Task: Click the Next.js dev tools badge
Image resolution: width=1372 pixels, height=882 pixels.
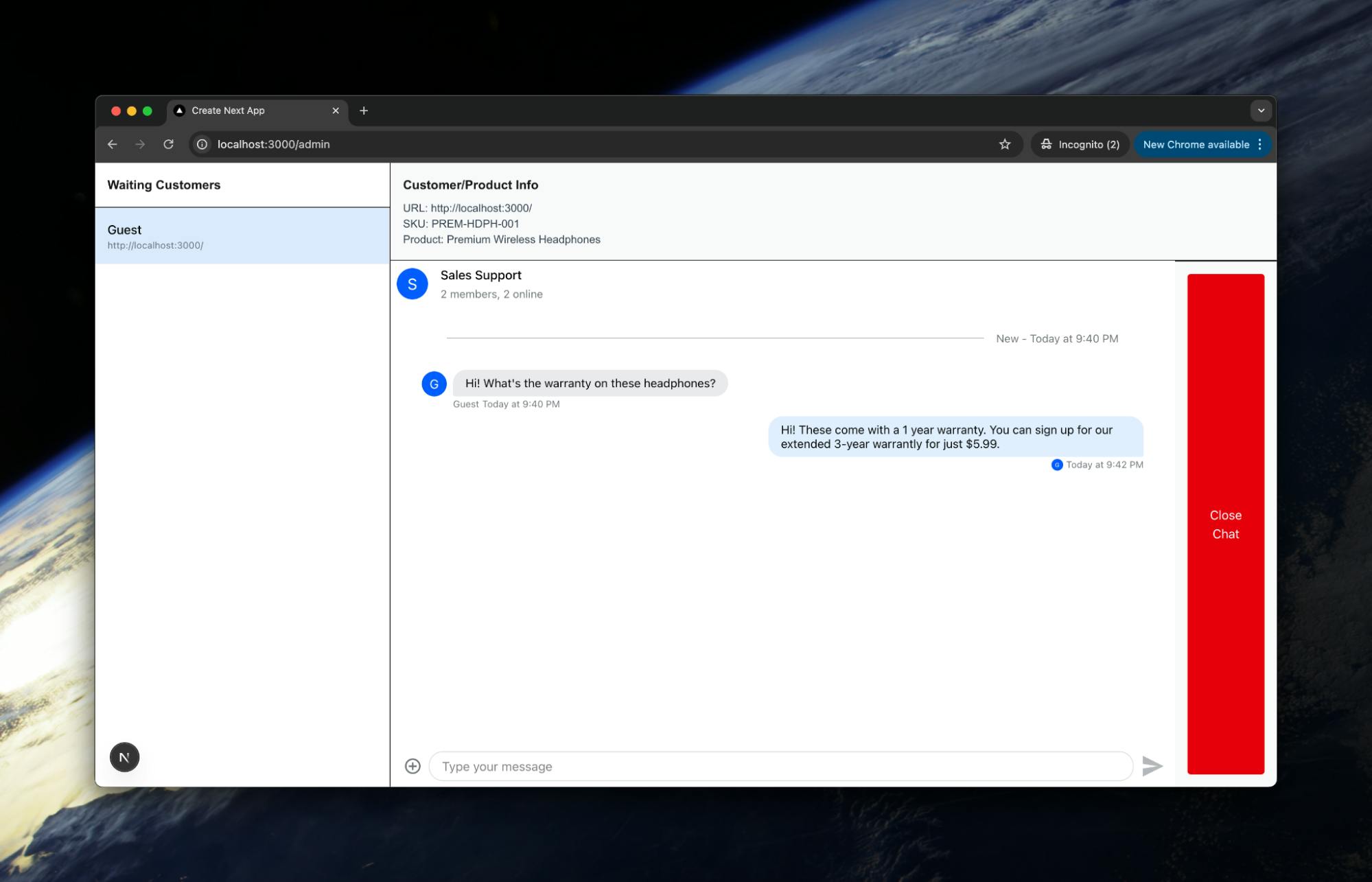Action: tap(124, 757)
